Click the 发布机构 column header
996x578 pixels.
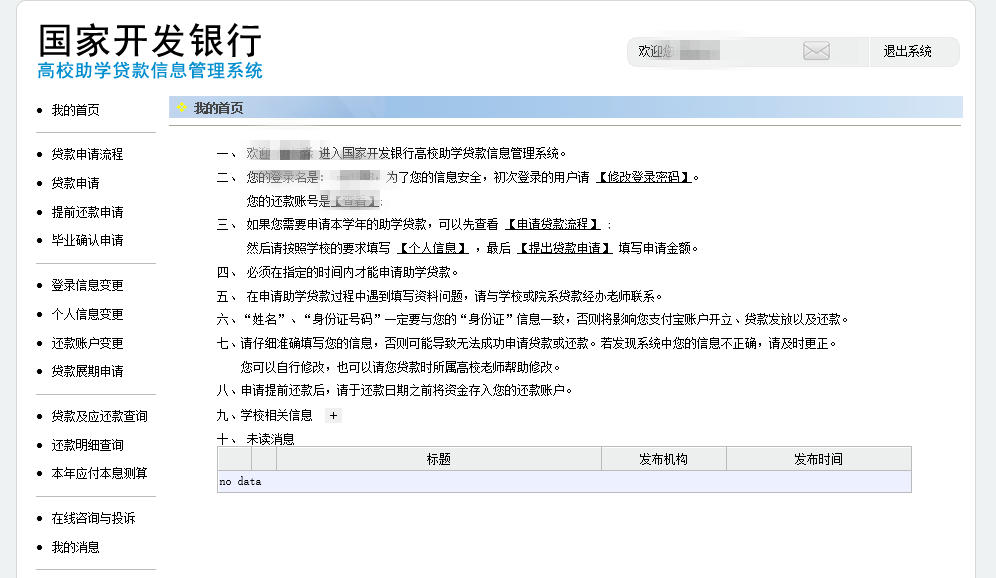pos(663,459)
